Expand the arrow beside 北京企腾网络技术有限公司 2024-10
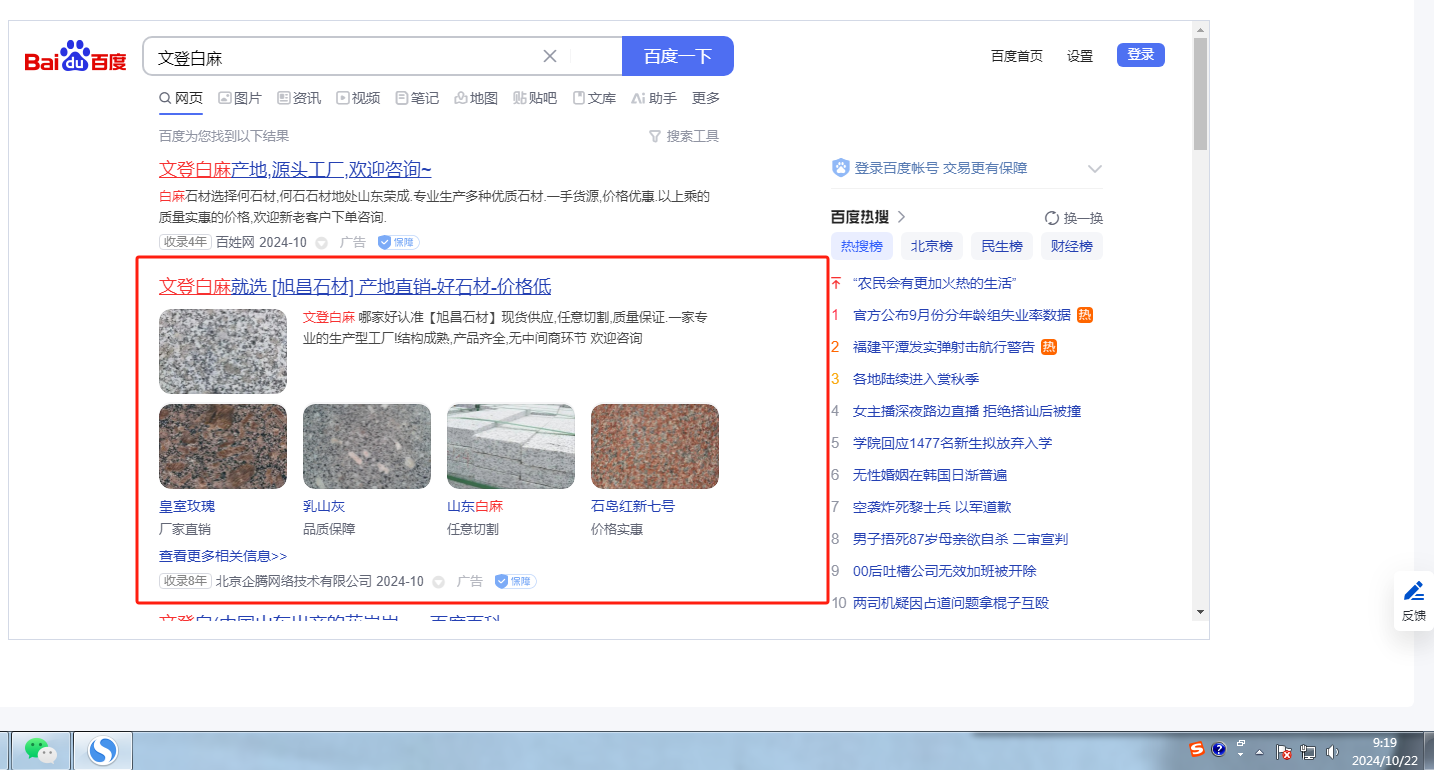1434x770 pixels. (x=438, y=582)
